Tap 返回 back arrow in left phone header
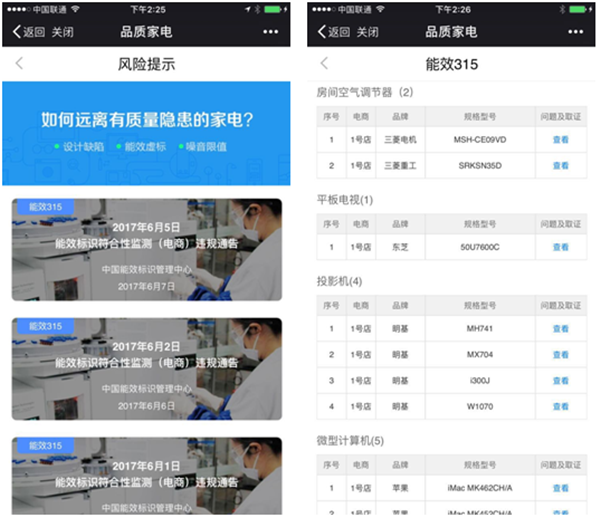Viewport: 600px width, 517px height. click(29, 32)
